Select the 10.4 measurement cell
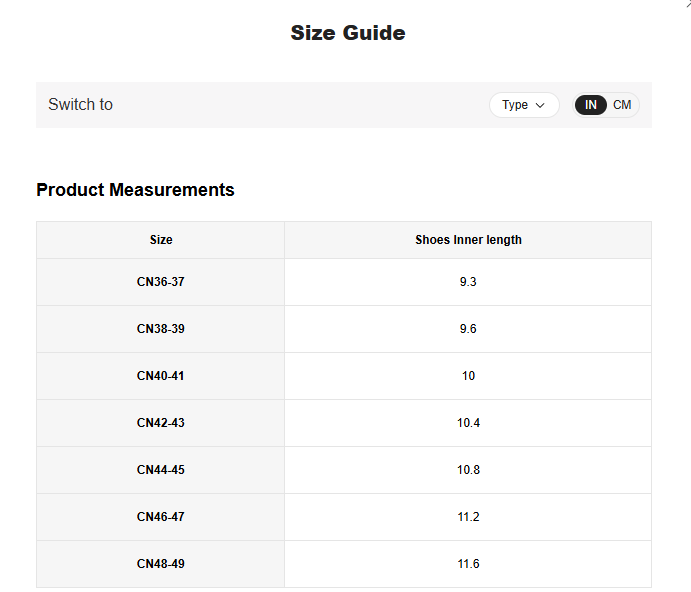The width and height of the screenshot is (691, 592). (x=468, y=423)
